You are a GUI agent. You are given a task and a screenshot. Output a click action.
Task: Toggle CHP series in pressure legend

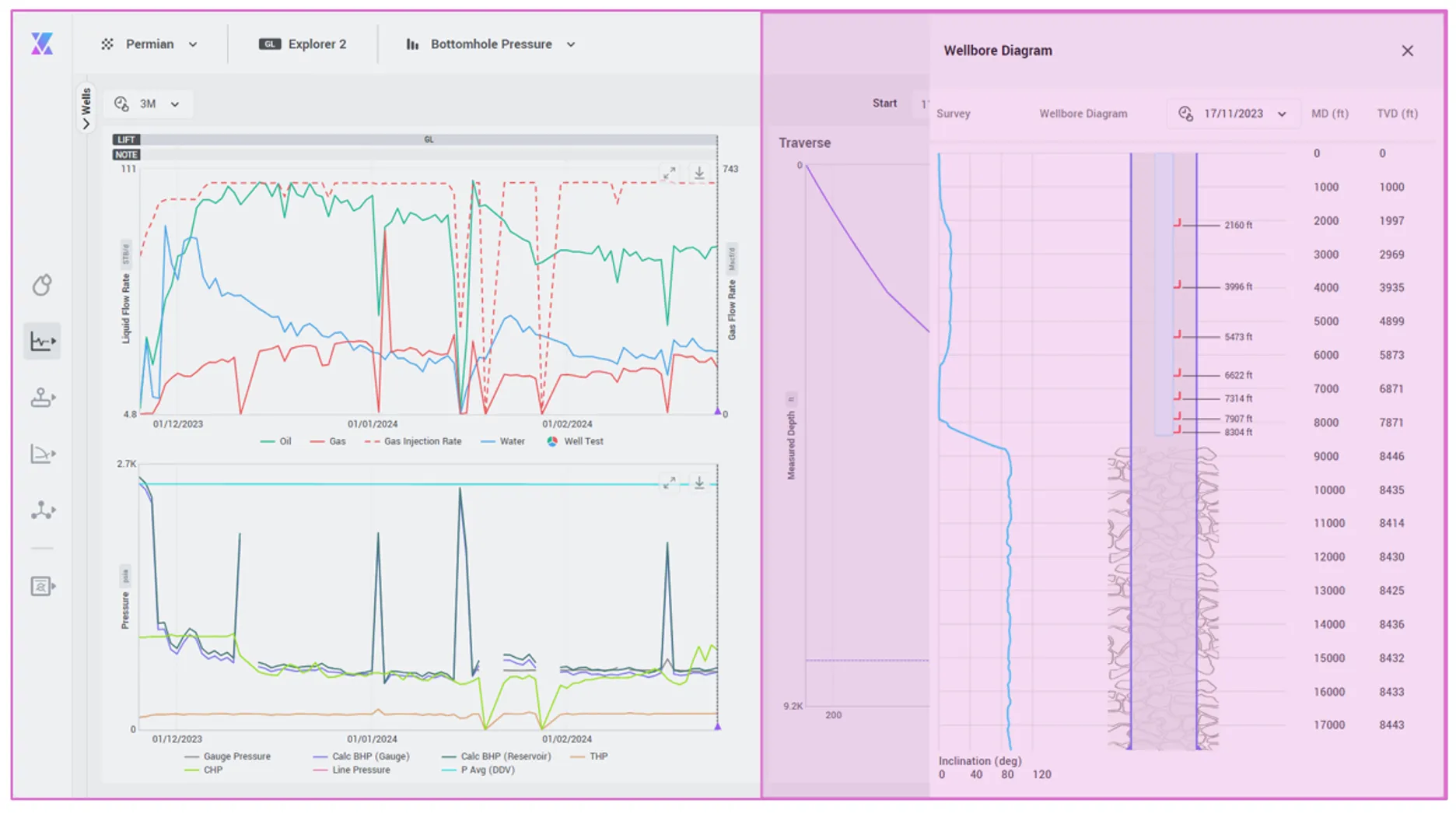coord(204,770)
